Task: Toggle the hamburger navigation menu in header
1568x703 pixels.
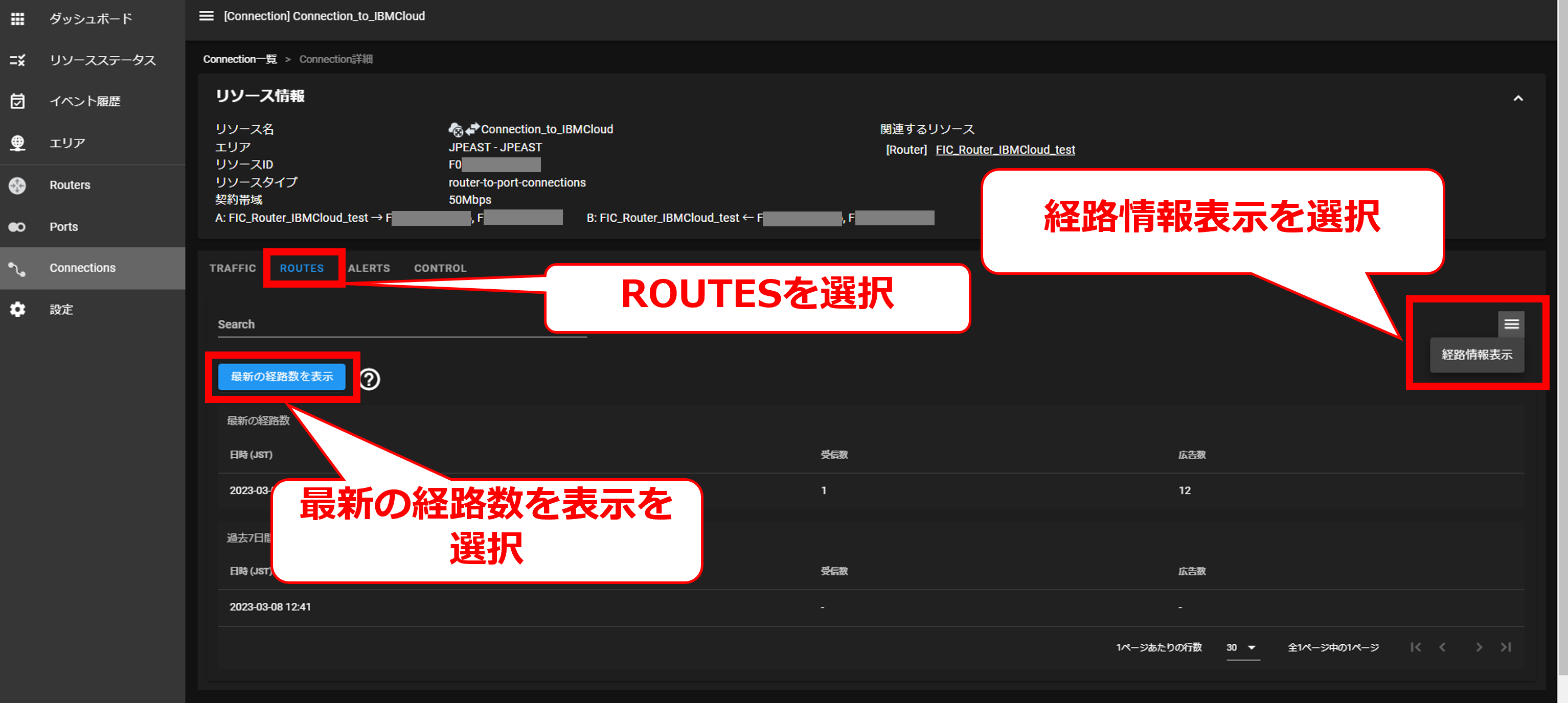Action: pos(207,16)
